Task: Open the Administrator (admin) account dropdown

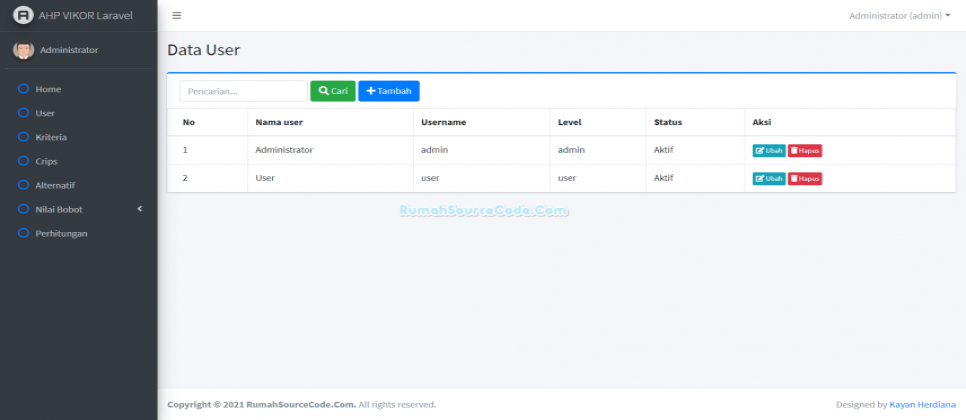Action: (x=899, y=16)
